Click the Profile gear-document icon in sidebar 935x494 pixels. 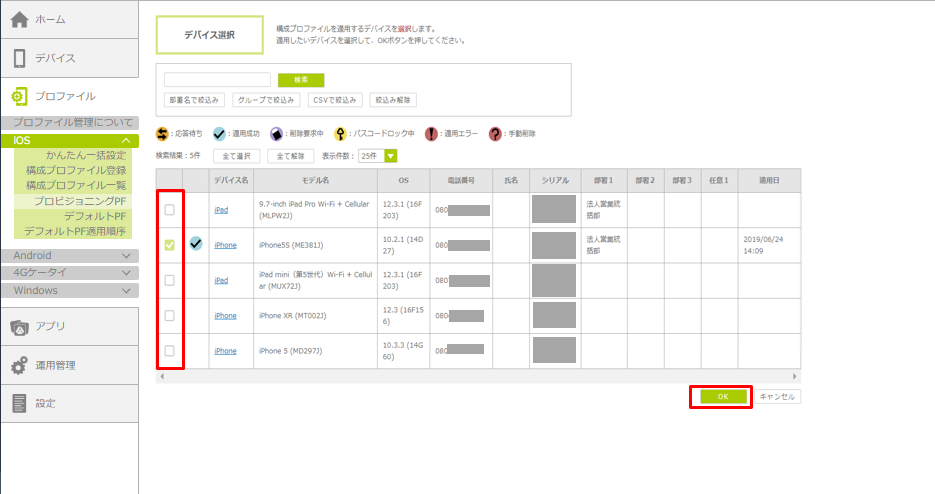pos(19,97)
